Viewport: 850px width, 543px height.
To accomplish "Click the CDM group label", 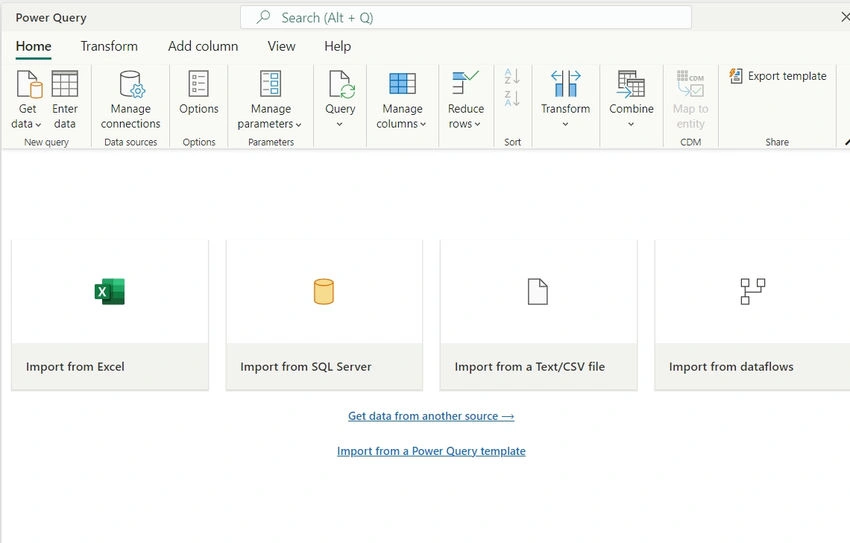I will (x=691, y=142).
